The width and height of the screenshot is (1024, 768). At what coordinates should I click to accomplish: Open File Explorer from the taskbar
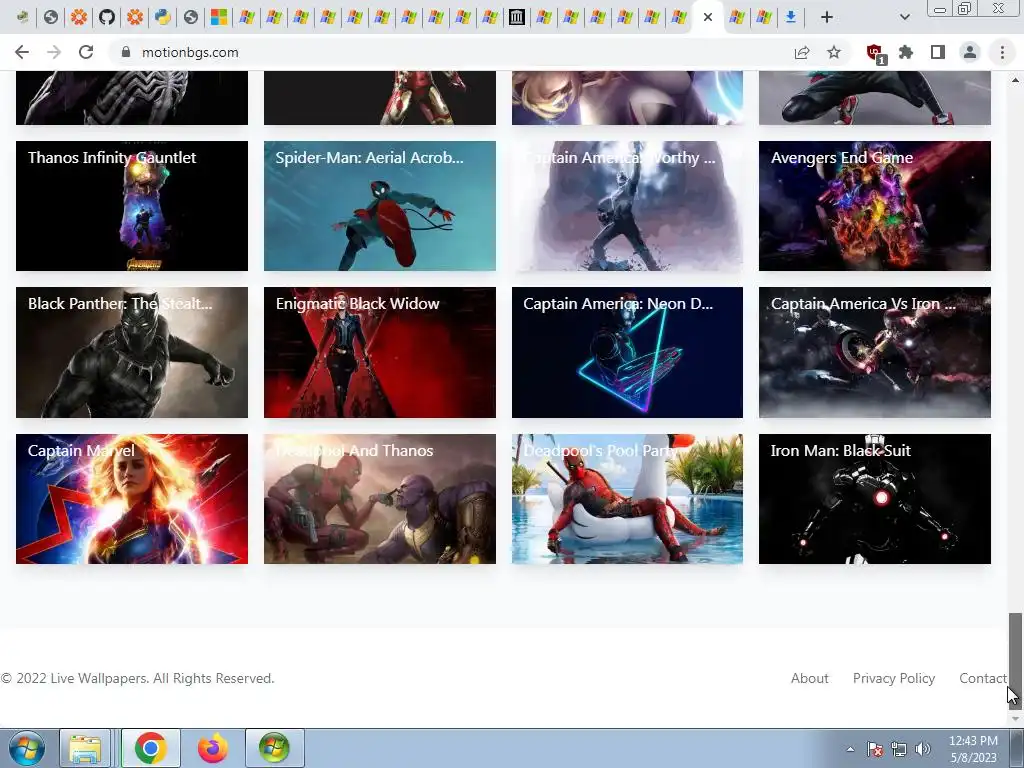(x=86, y=748)
